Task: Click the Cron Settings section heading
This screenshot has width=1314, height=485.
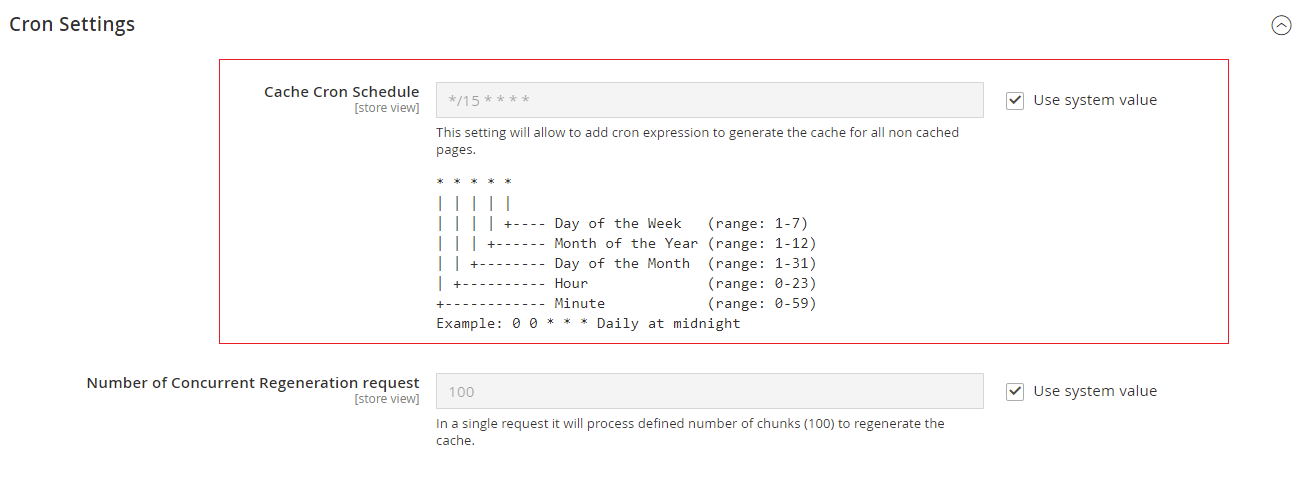Action: tap(72, 25)
